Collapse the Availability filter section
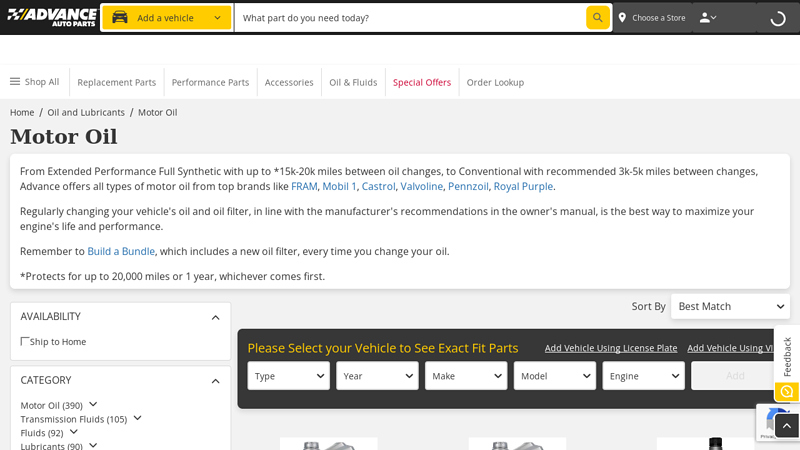 point(215,317)
